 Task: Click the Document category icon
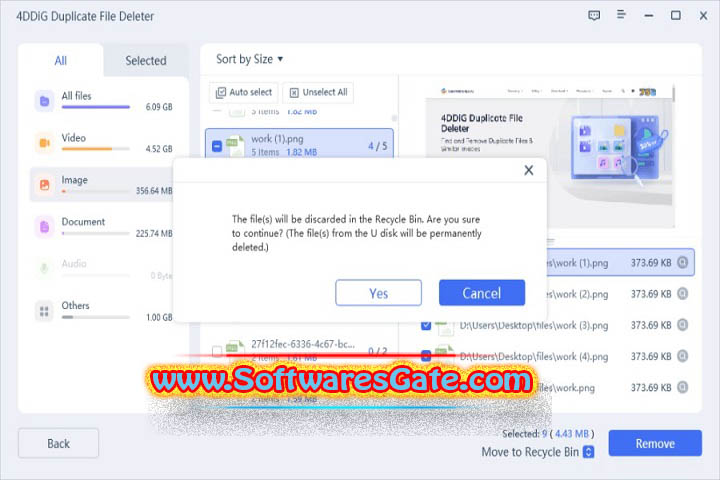tap(45, 226)
